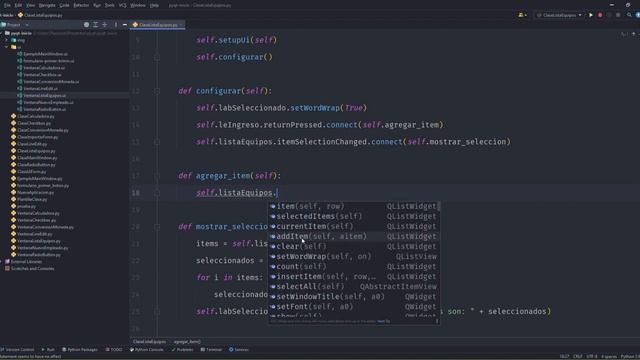Run the current configuration with the green play button
640x360 pixels.
(591, 15)
